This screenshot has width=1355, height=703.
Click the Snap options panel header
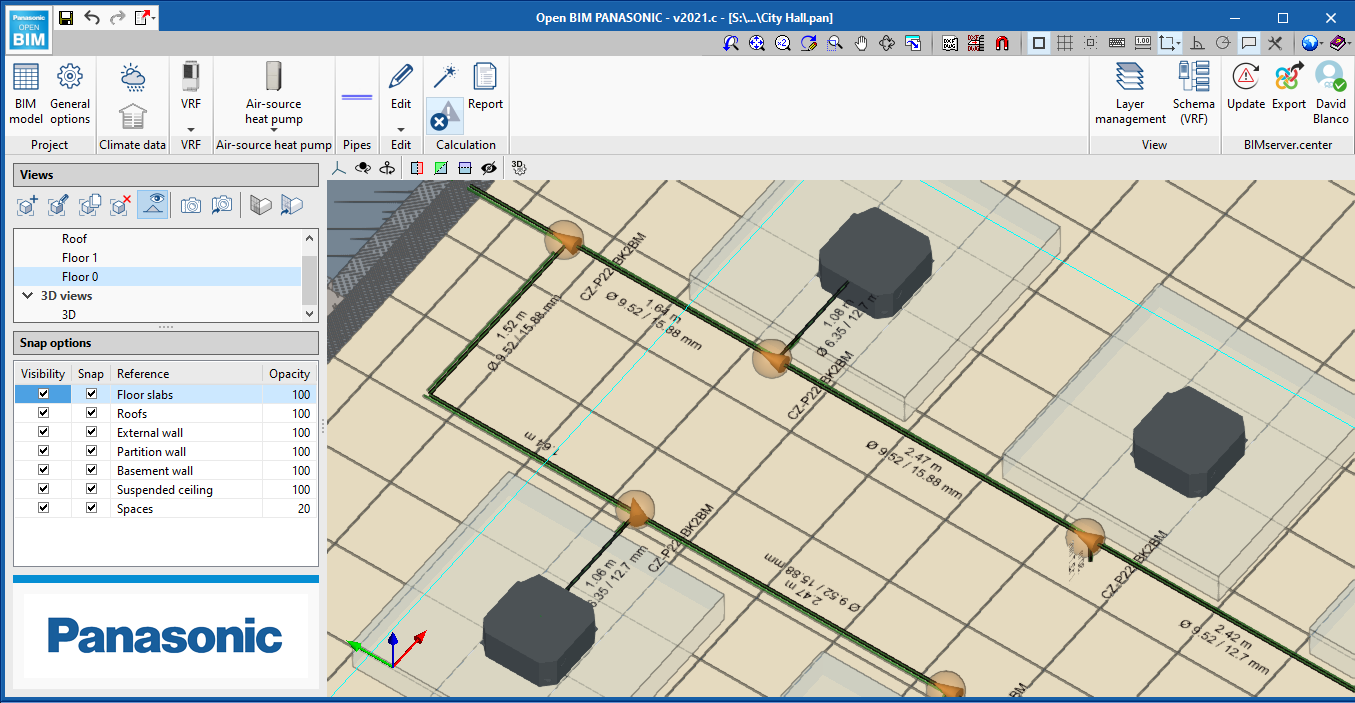point(166,343)
